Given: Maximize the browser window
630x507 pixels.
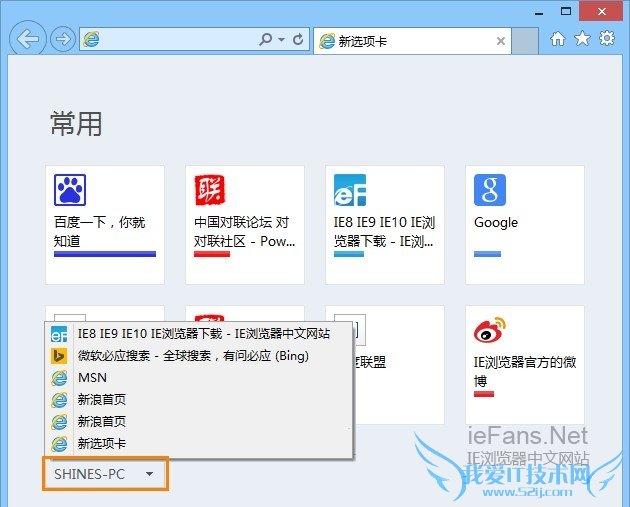Looking at the screenshot, I should coord(566,11).
